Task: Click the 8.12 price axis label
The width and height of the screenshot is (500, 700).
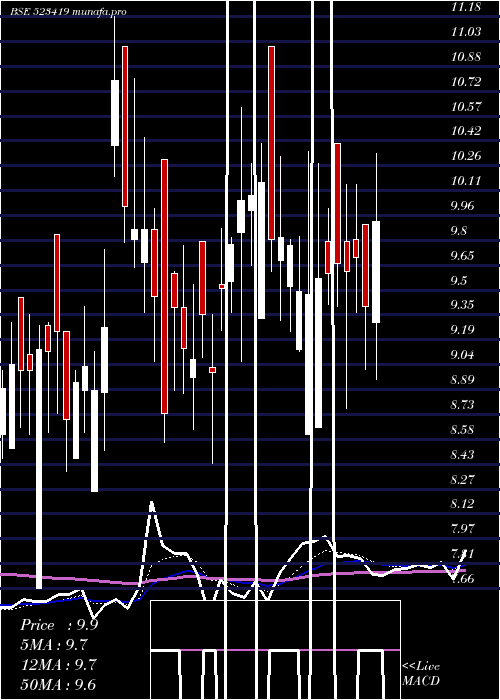Action: tap(463, 504)
